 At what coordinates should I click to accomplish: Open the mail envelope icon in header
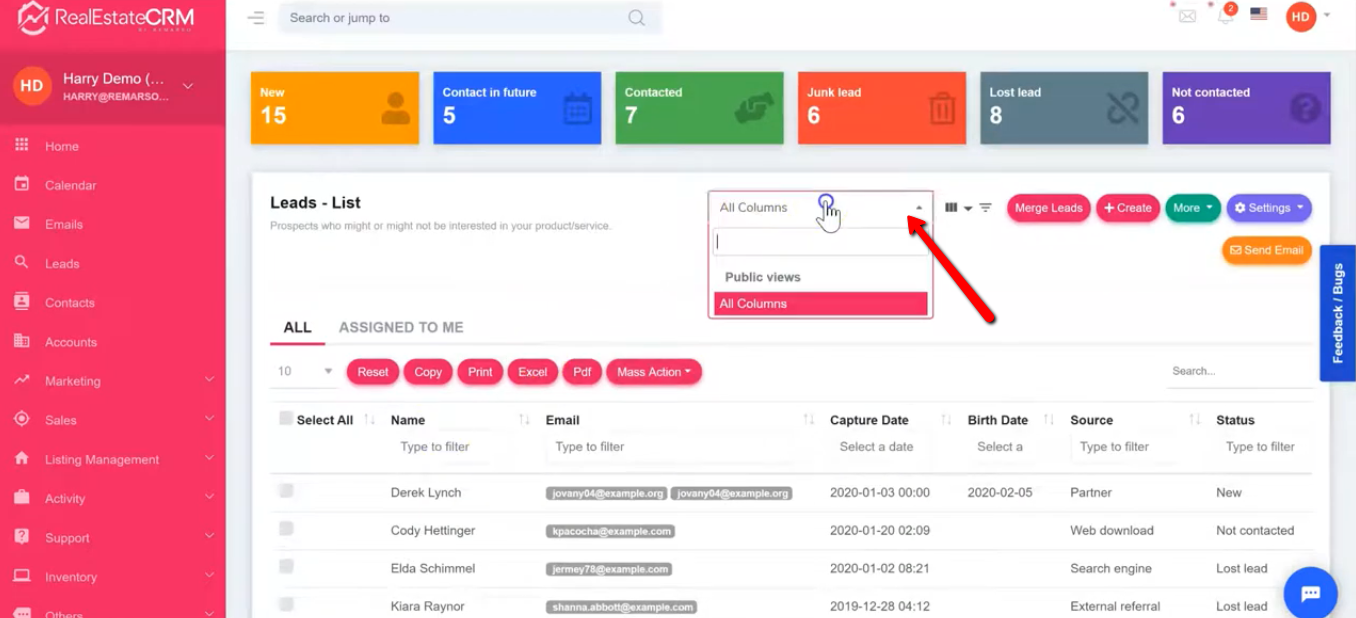click(x=1187, y=16)
